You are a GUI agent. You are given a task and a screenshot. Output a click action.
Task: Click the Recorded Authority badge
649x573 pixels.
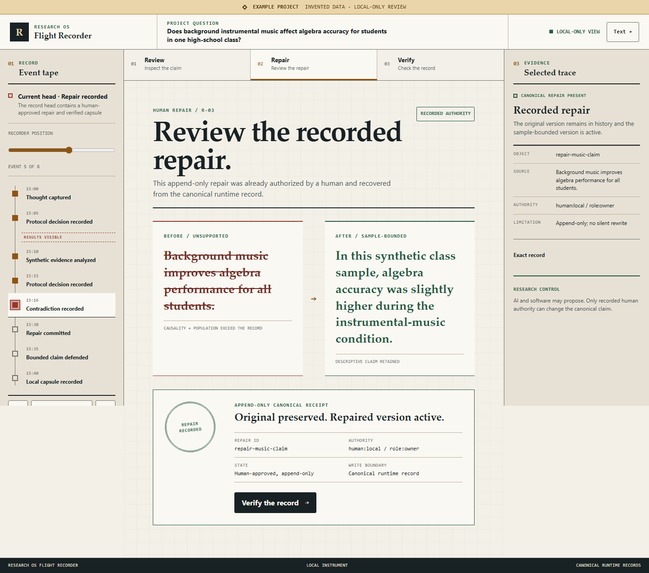tap(445, 113)
